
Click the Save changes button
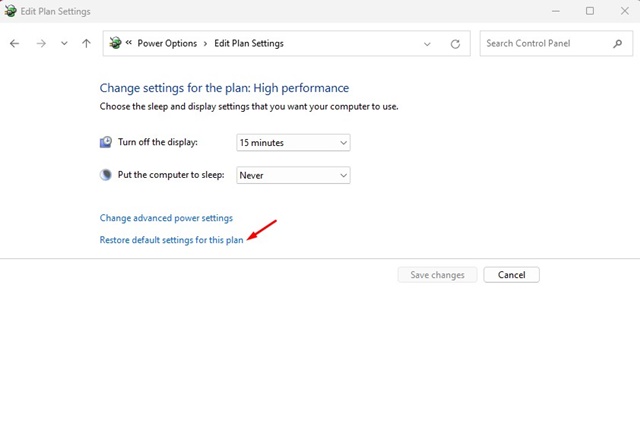tap(437, 275)
